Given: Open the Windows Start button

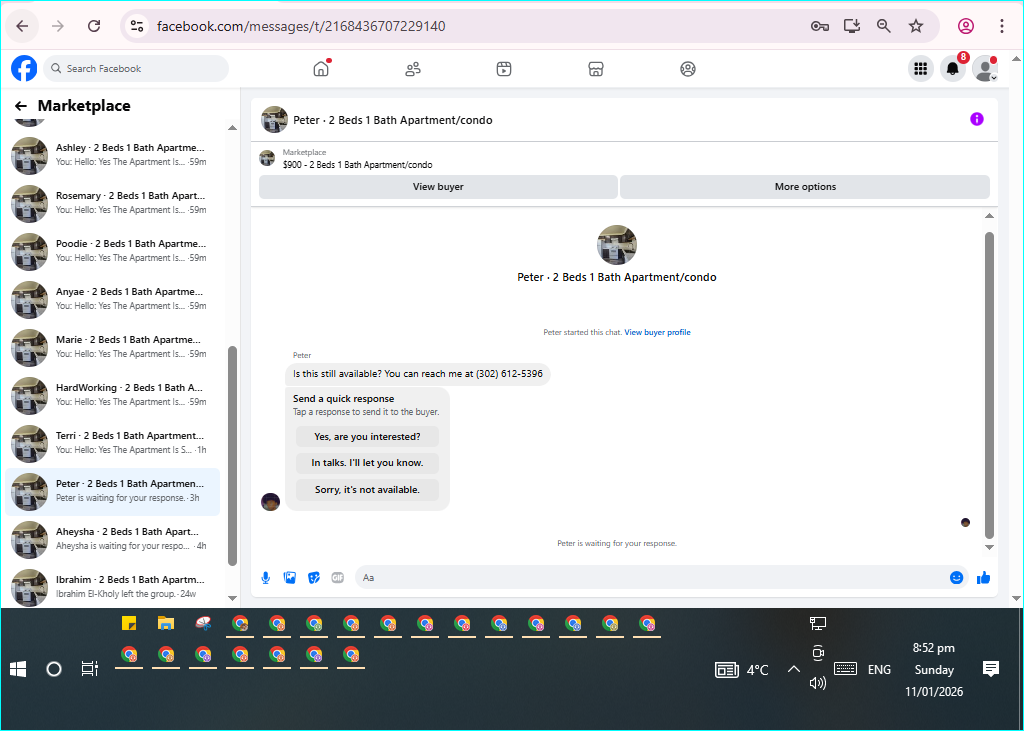Looking at the screenshot, I should 18,669.
